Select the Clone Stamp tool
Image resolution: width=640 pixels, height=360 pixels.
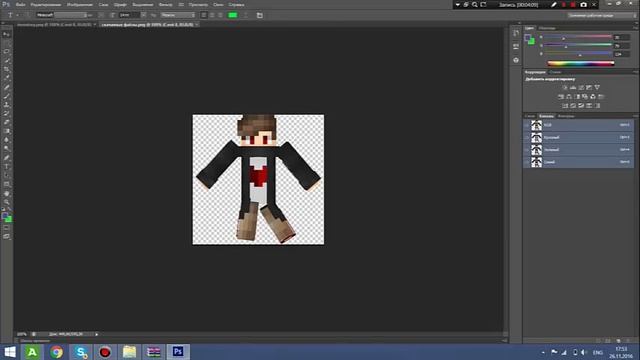point(7,105)
